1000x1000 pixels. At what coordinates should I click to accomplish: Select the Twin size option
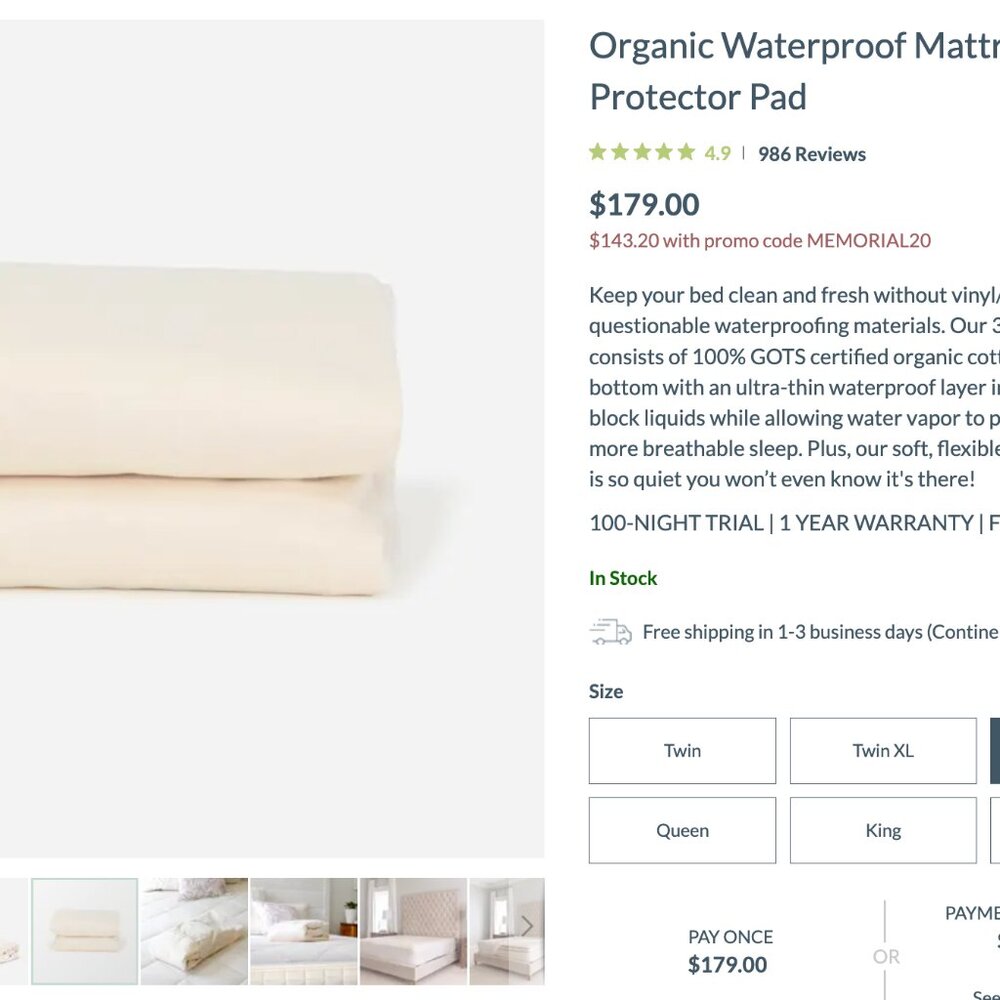click(x=682, y=750)
